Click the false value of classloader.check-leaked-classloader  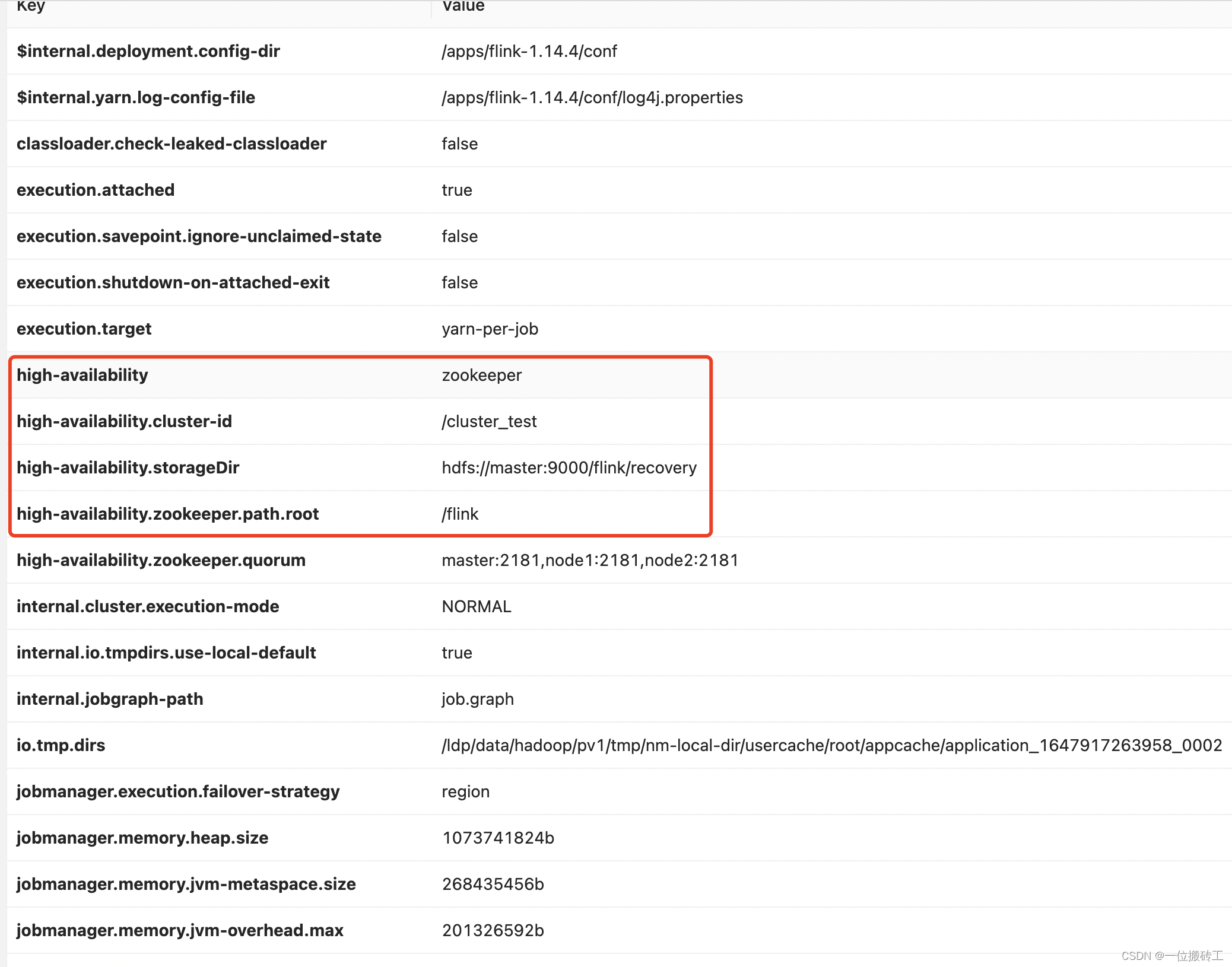click(x=460, y=144)
